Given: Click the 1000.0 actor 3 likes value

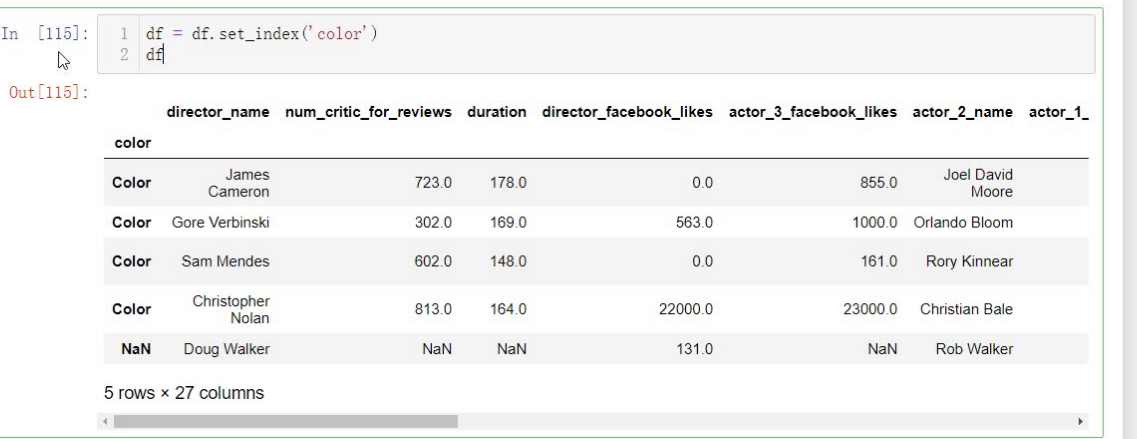Looking at the screenshot, I should pos(875,223).
